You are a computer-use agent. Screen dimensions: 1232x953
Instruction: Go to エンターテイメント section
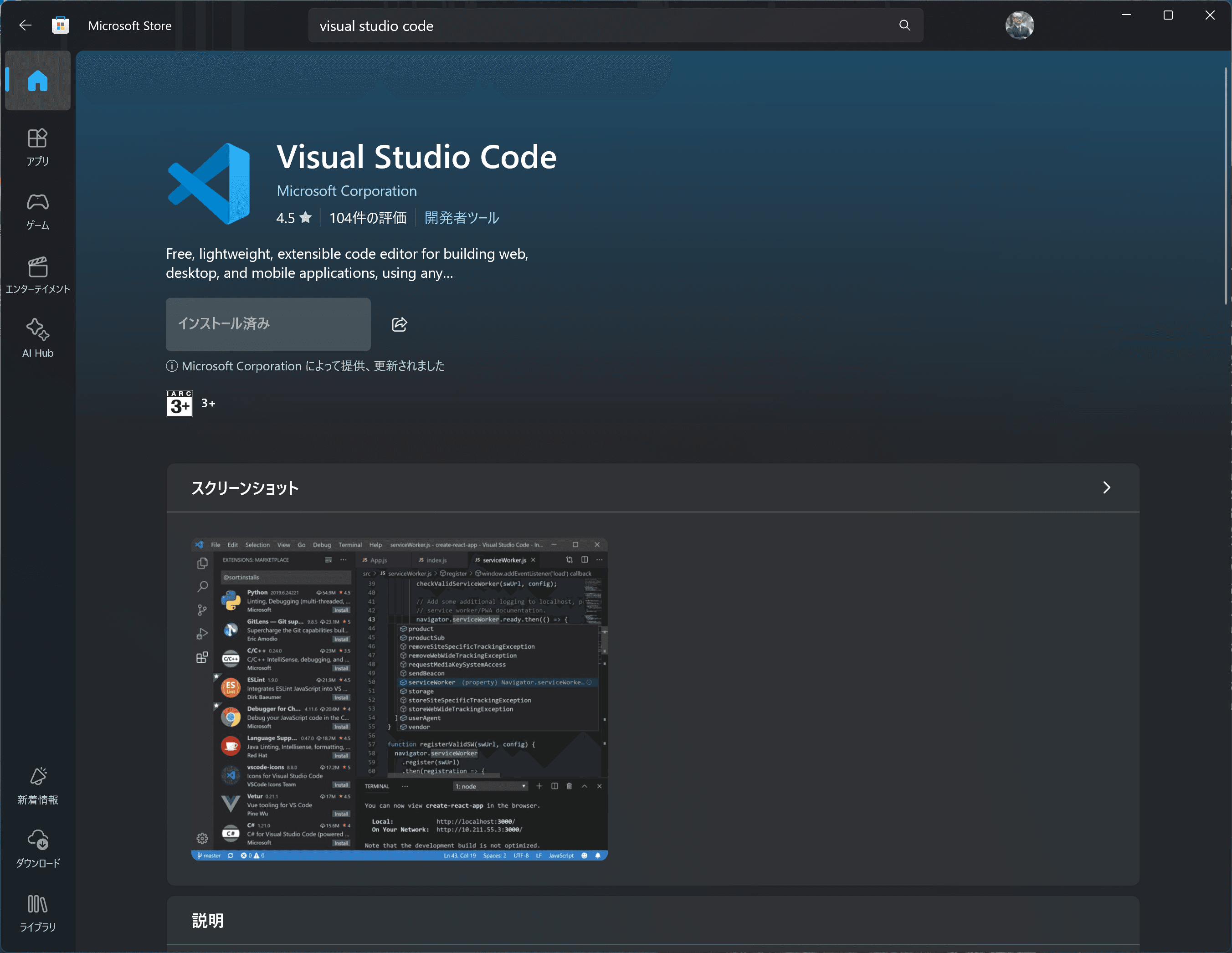click(38, 275)
